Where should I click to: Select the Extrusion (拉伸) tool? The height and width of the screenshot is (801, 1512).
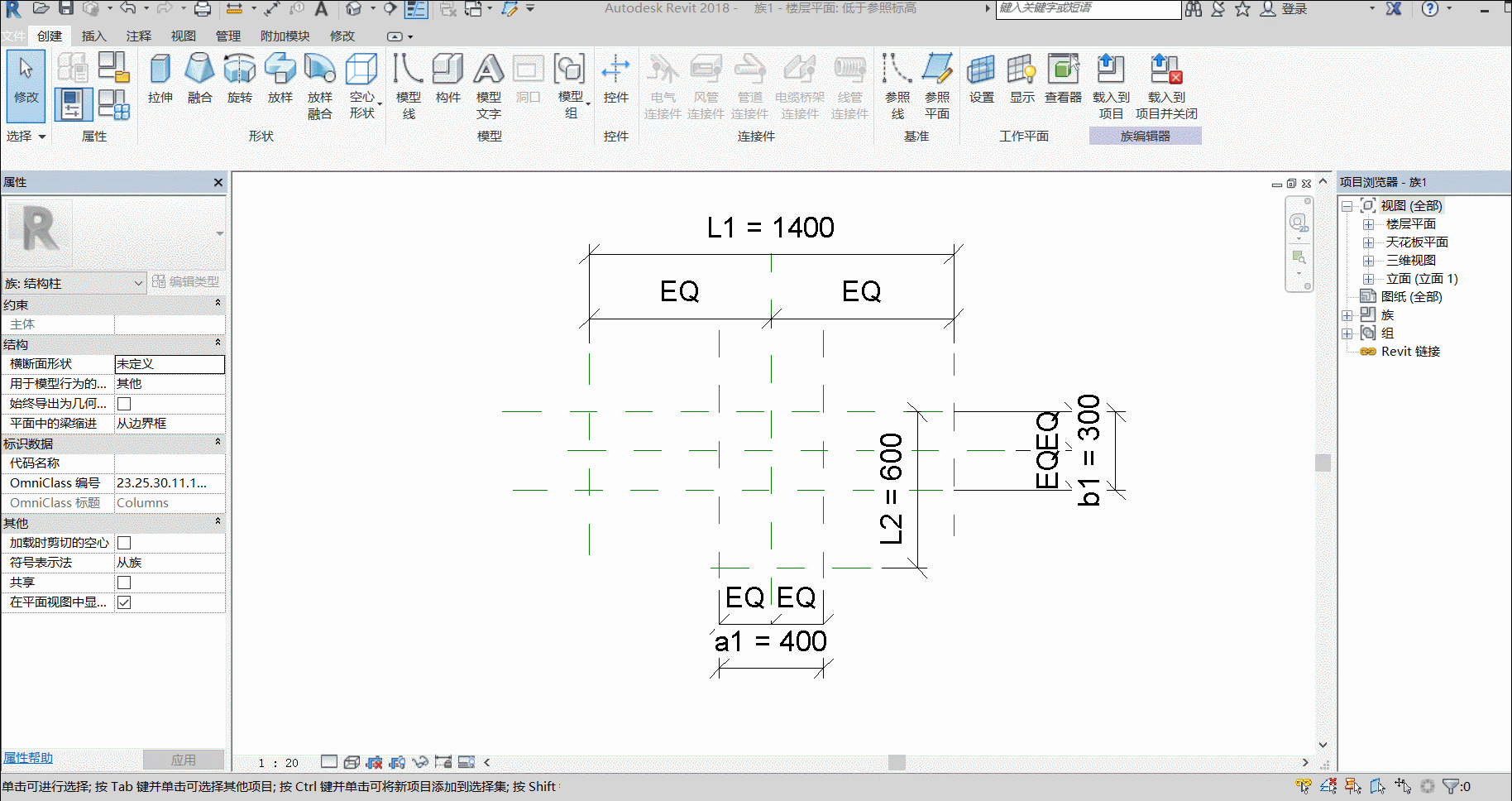pos(160,79)
